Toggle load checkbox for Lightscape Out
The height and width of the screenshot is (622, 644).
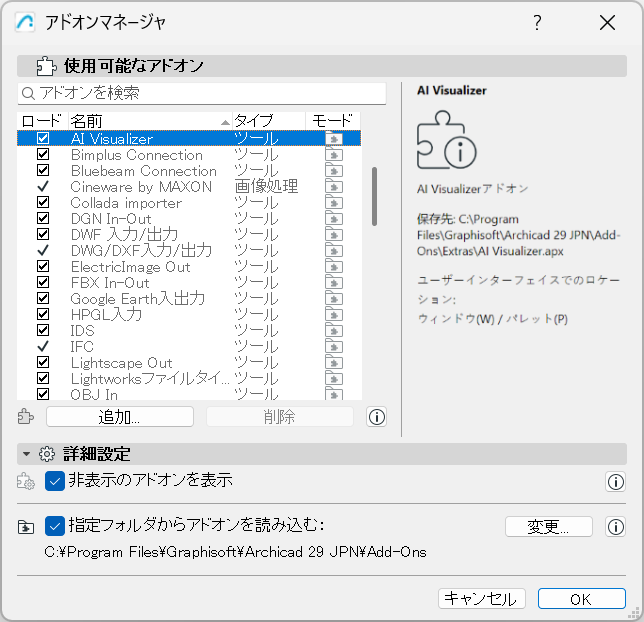pyautogui.click(x=43, y=362)
